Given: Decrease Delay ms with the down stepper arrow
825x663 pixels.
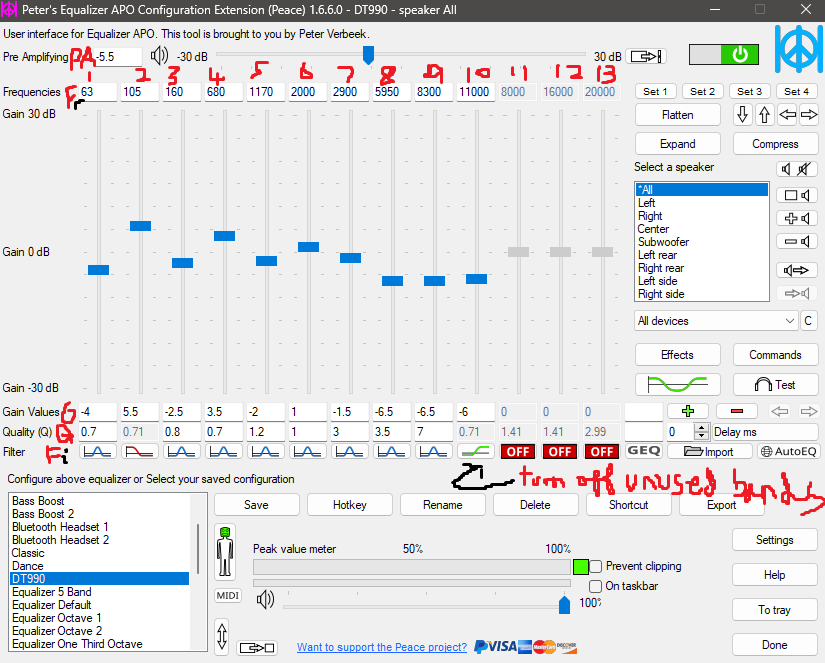Looking at the screenshot, I should (701, 436).
